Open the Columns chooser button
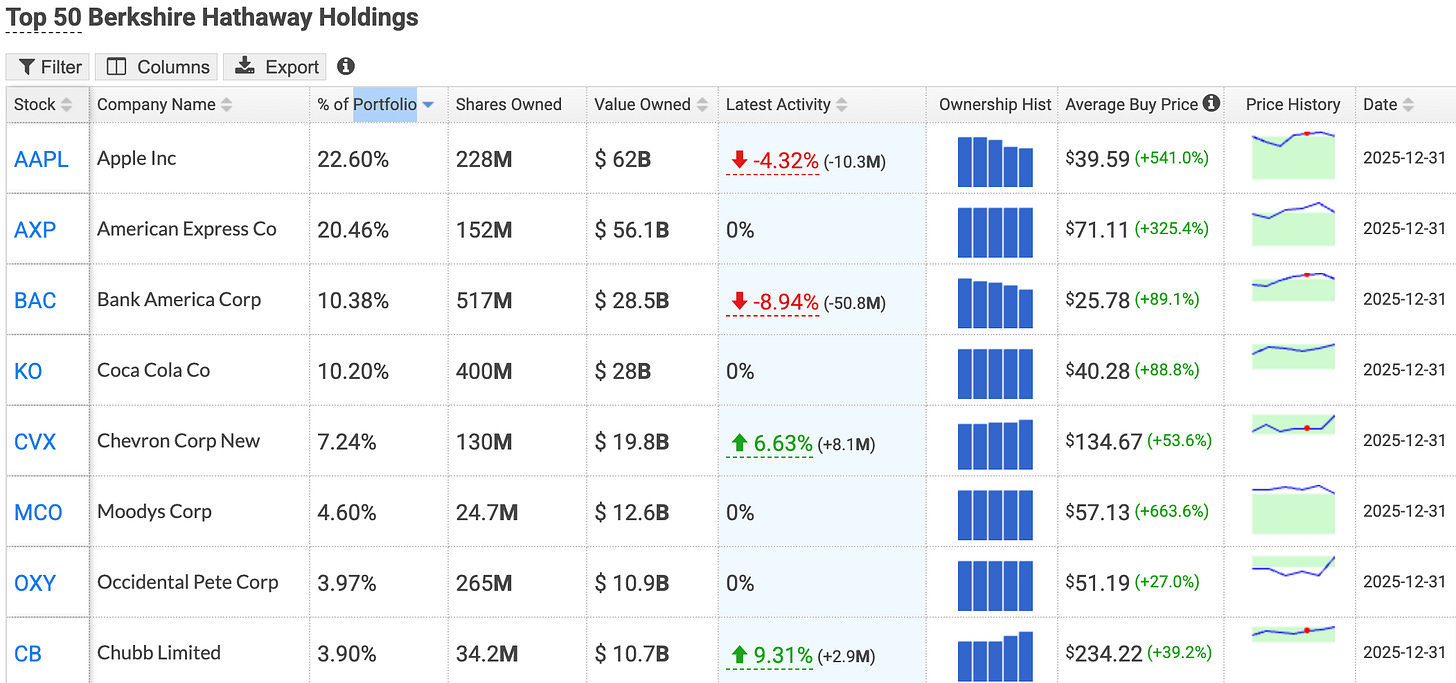 pyautogui.click(x=158, y=67)
